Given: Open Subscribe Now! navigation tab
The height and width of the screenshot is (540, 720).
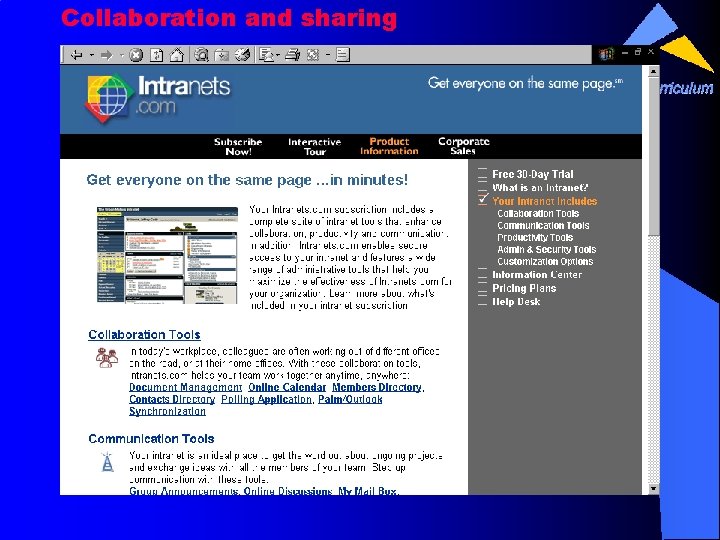Looking at the screenshot, I should coord(238,146).
